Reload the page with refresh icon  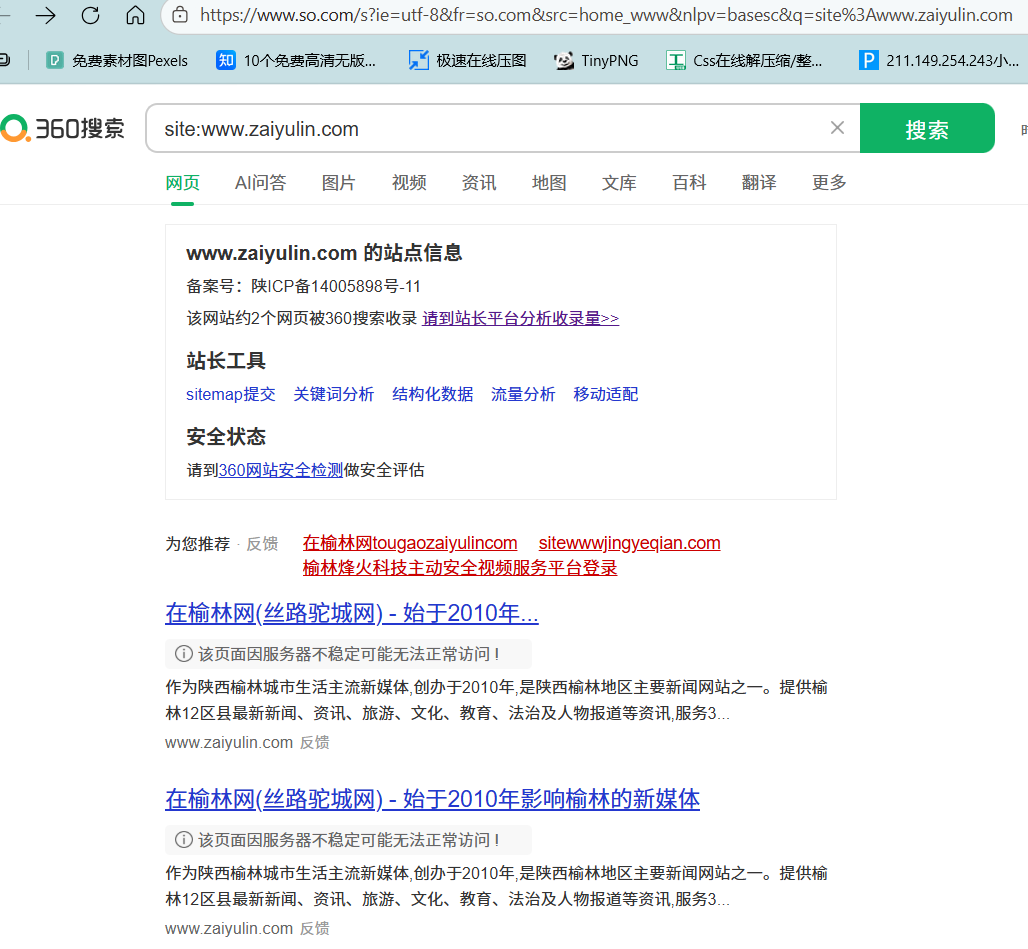pos(90,15)
